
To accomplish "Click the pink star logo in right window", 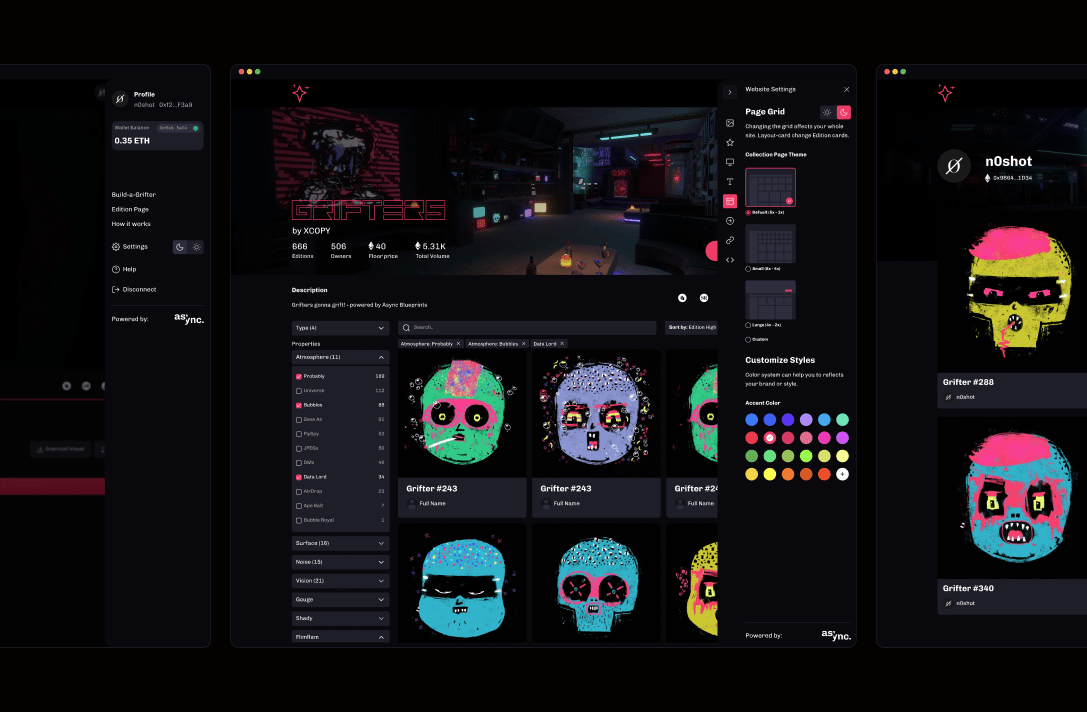I will tap(946, 93).
